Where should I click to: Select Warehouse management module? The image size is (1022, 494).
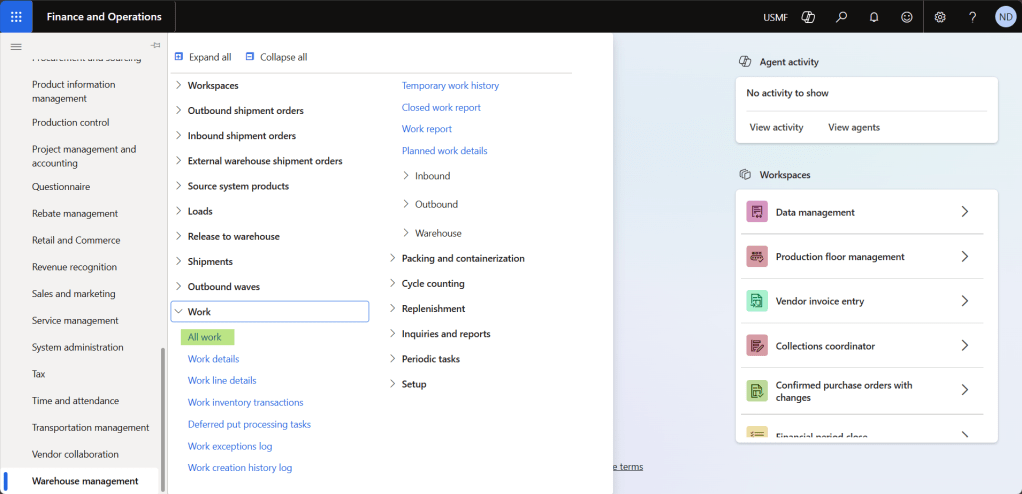(85, 481)
